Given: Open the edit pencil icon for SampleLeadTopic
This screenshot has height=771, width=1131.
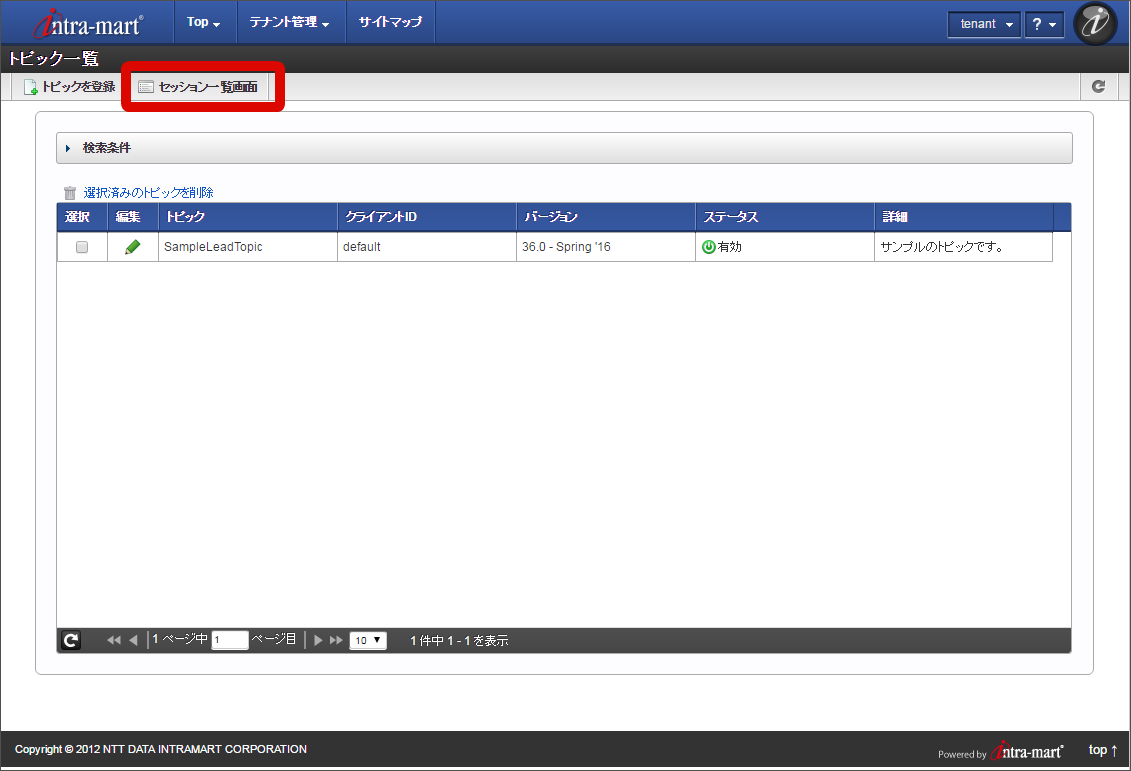Looking at the screenshot, I should [x=132, y=246].
